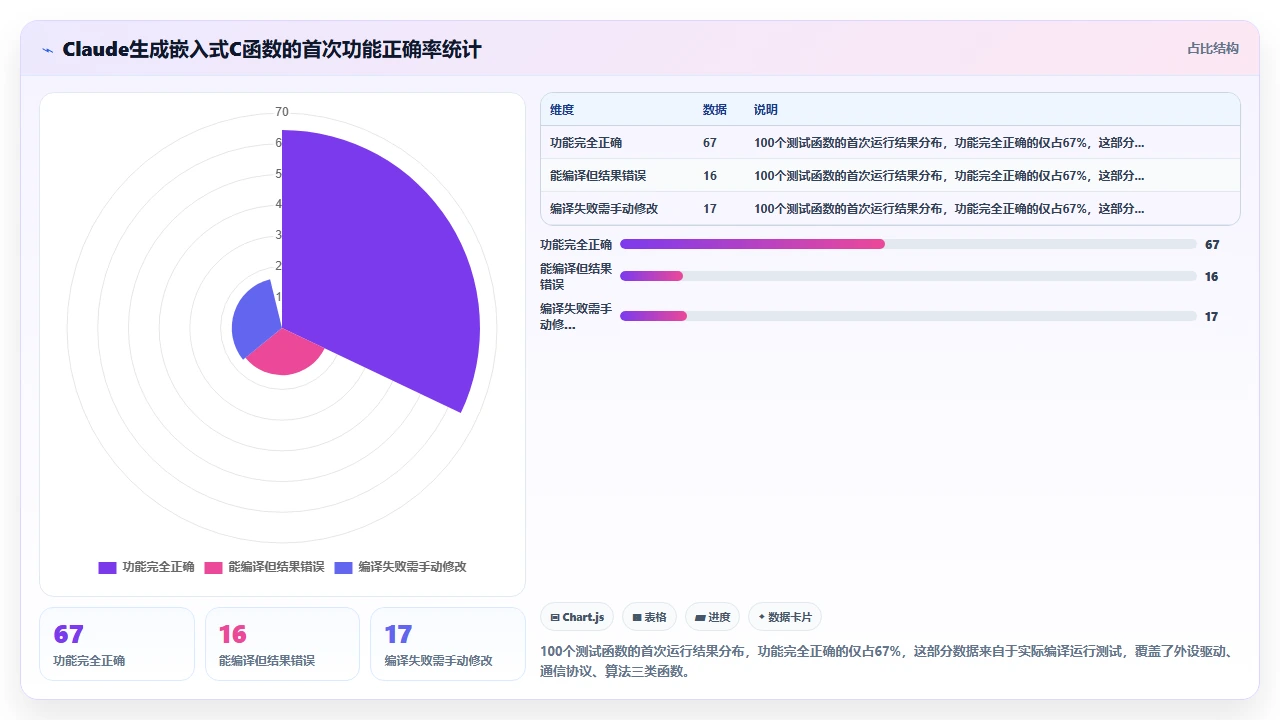The width and height of the screenshot is (1280, 720).
Task: Click the title icon beside Claude heading
Action: [47, 49]
